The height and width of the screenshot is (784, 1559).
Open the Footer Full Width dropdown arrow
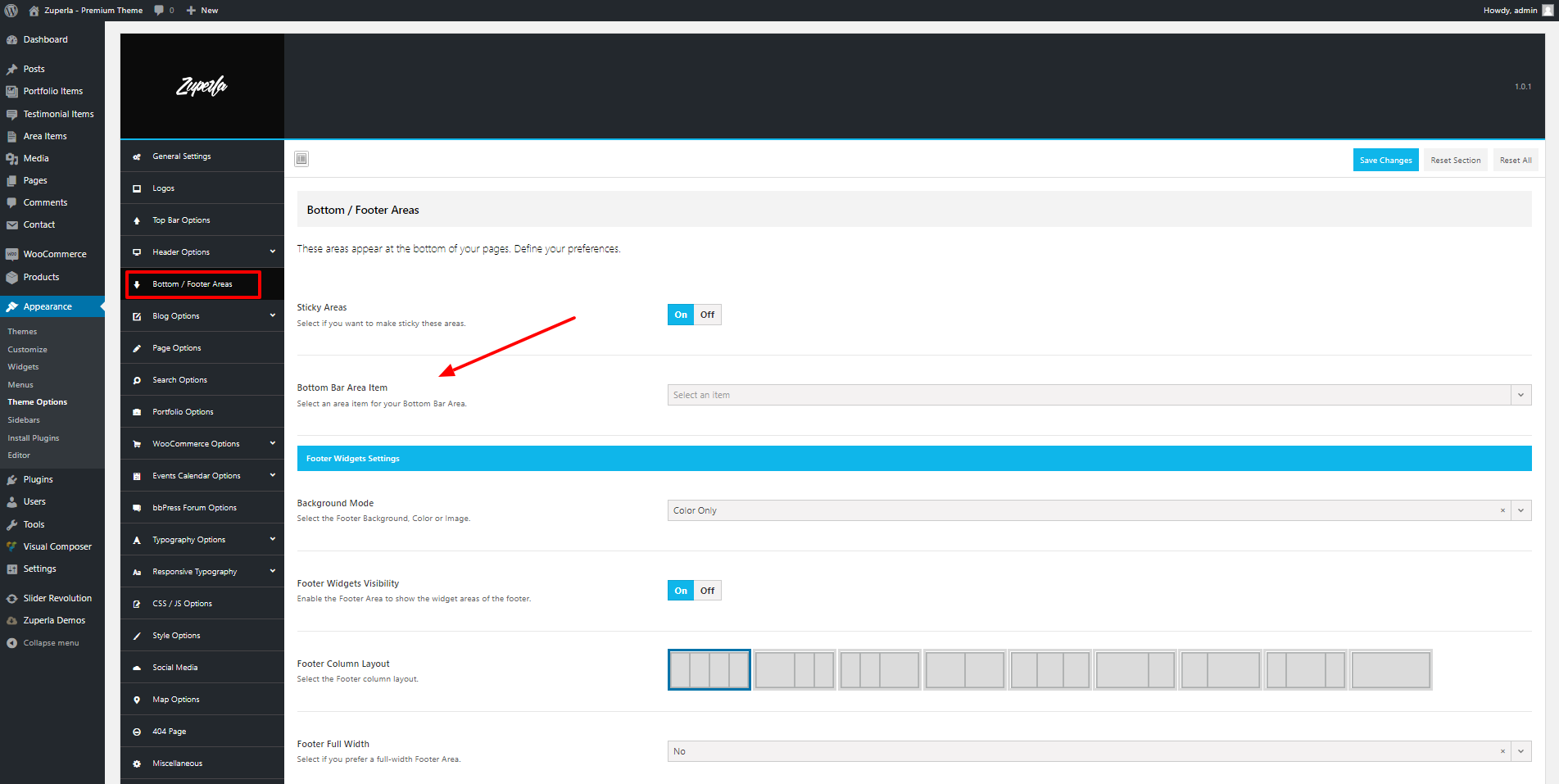tap(1521, 751)
